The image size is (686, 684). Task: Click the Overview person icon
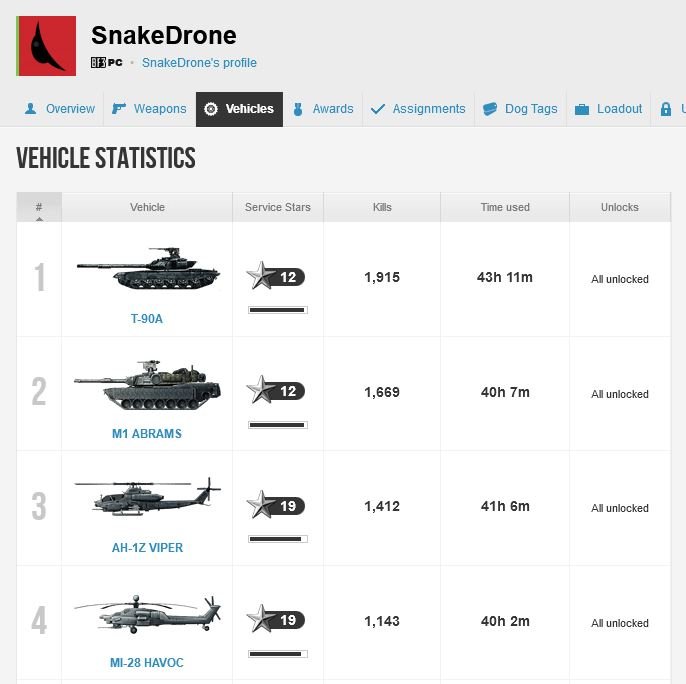point(30,109)
